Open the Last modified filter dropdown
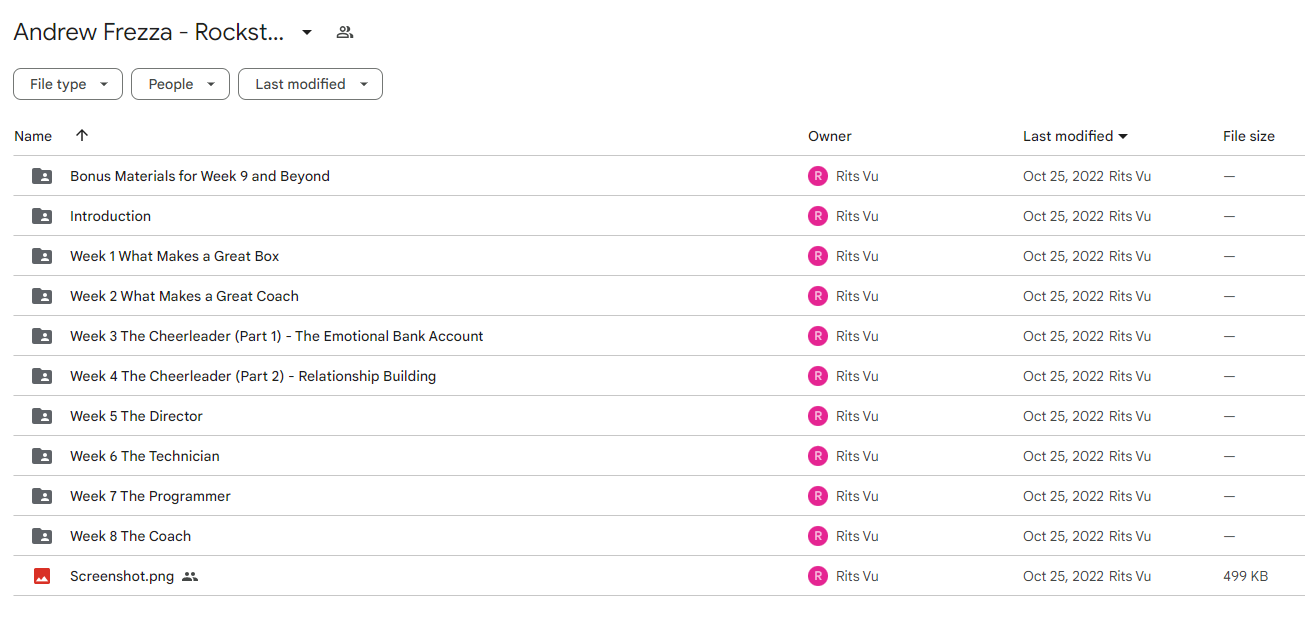1305x630 pixels. pos(310,84)
